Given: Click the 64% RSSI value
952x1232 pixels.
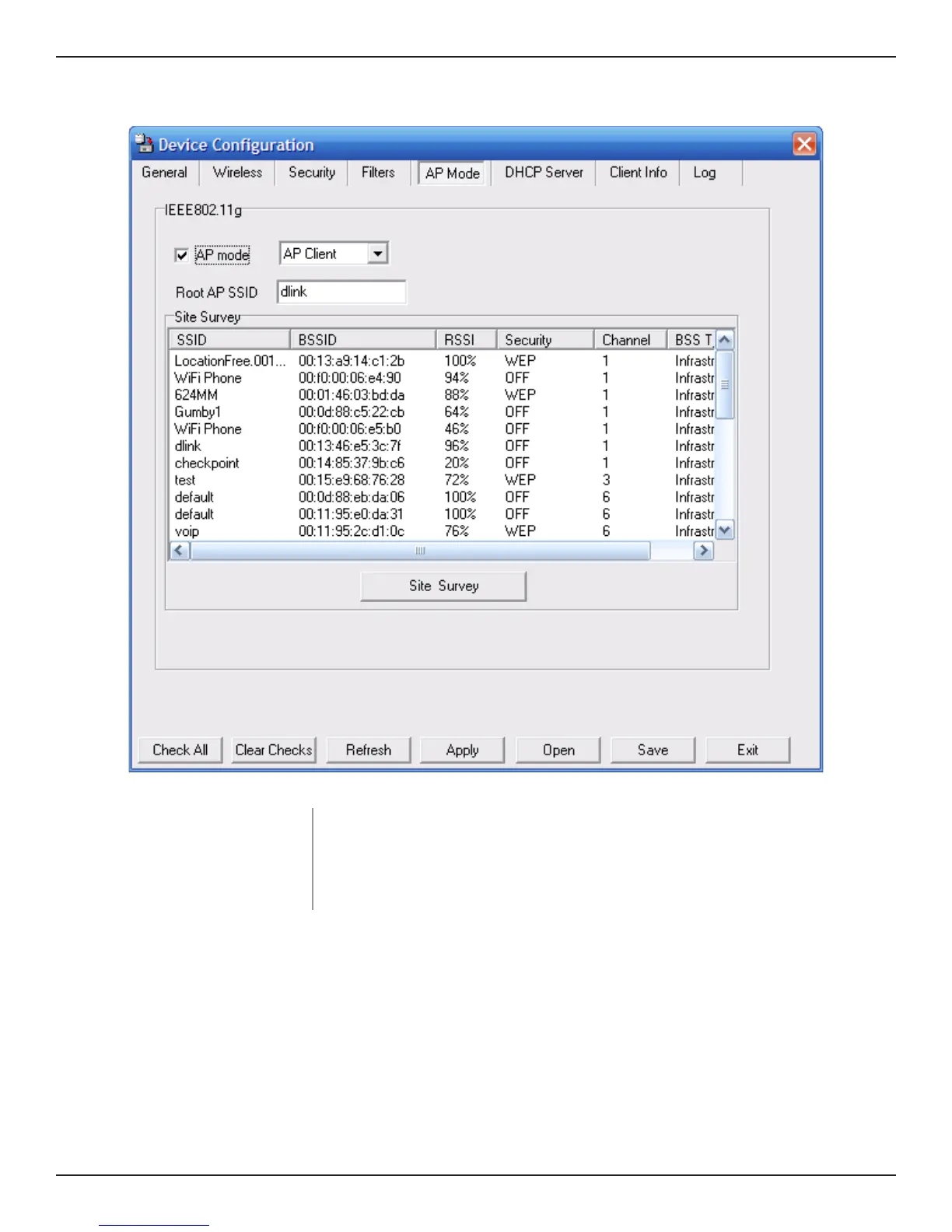Looking at the screenshot, I should coord(457,412).
